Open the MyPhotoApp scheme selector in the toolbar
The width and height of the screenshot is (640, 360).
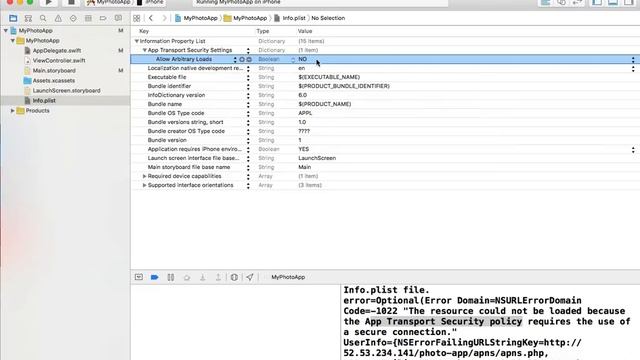tap(109, 2)
